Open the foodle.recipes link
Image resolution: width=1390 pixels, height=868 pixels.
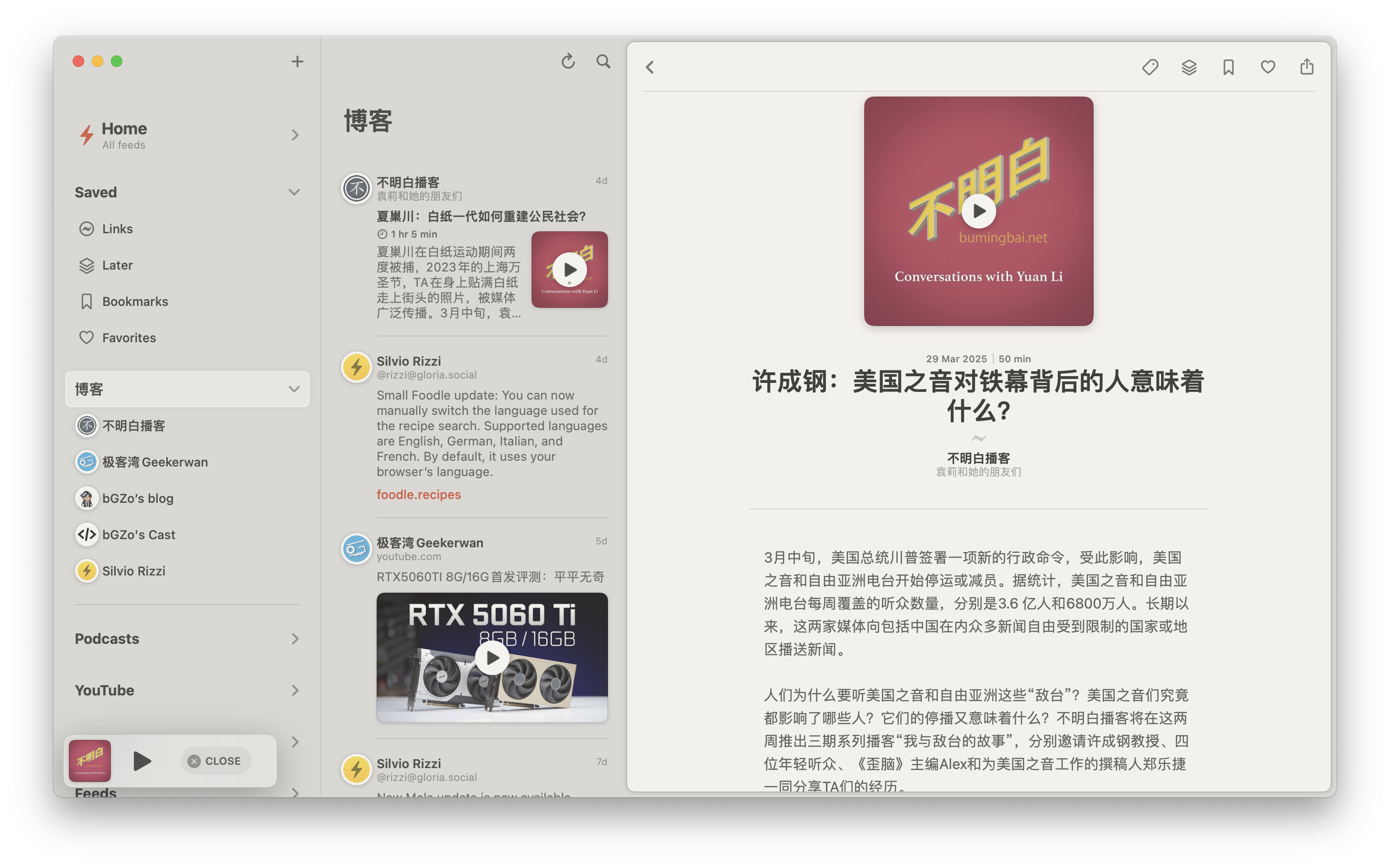[x=419, y=494]
